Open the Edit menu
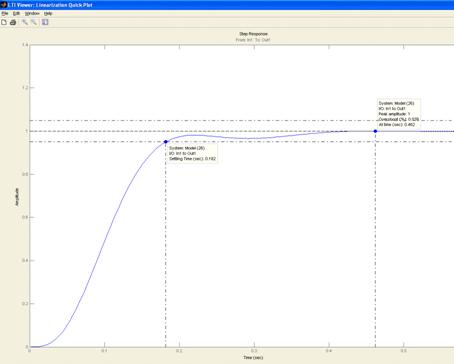The height and width of the screenshot is (364, 454). pyautogui.click(x=16, y=14)
